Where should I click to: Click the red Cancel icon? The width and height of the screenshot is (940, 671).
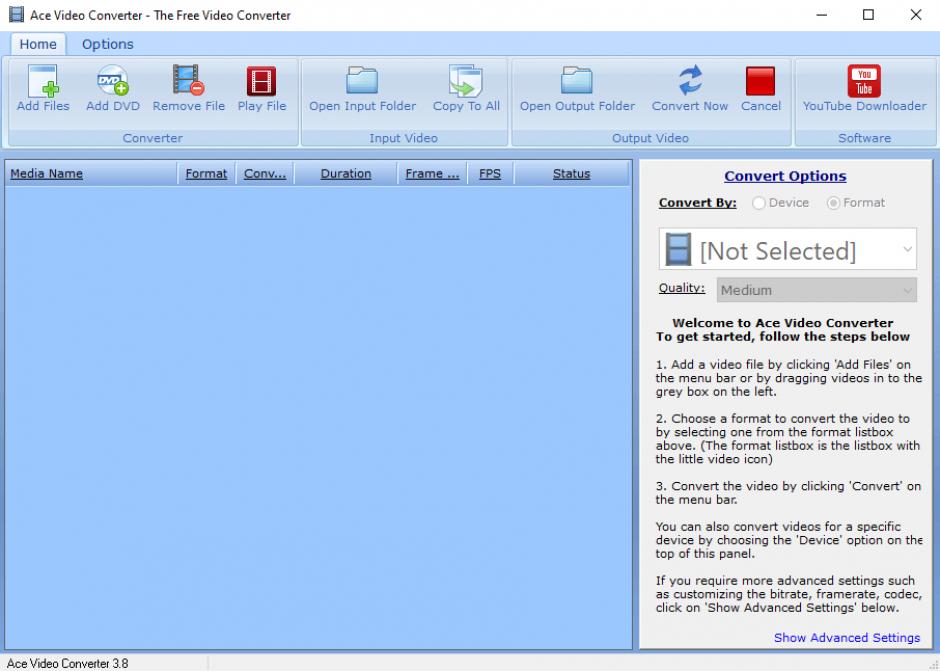(x=760, y=81)
